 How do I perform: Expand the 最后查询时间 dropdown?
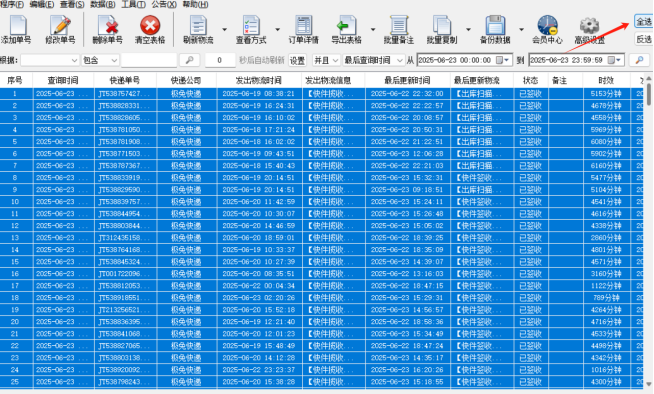point(373,60)
